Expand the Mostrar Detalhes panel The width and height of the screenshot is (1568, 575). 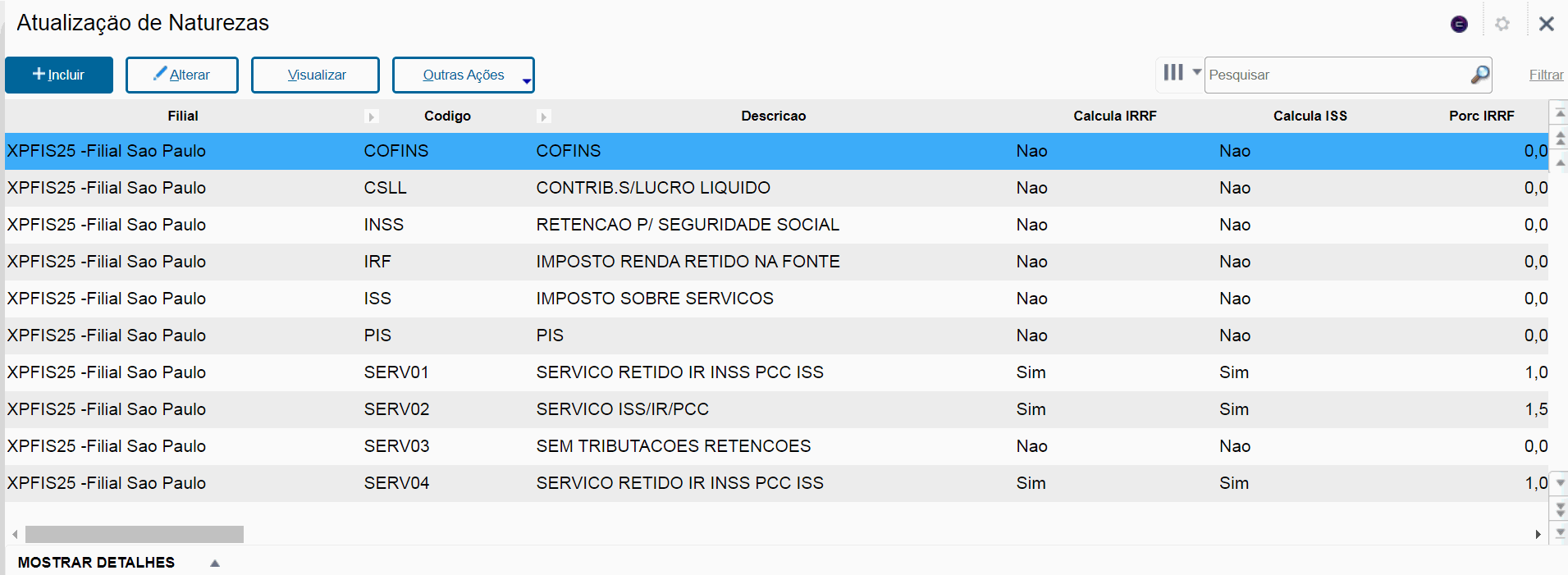215,563
